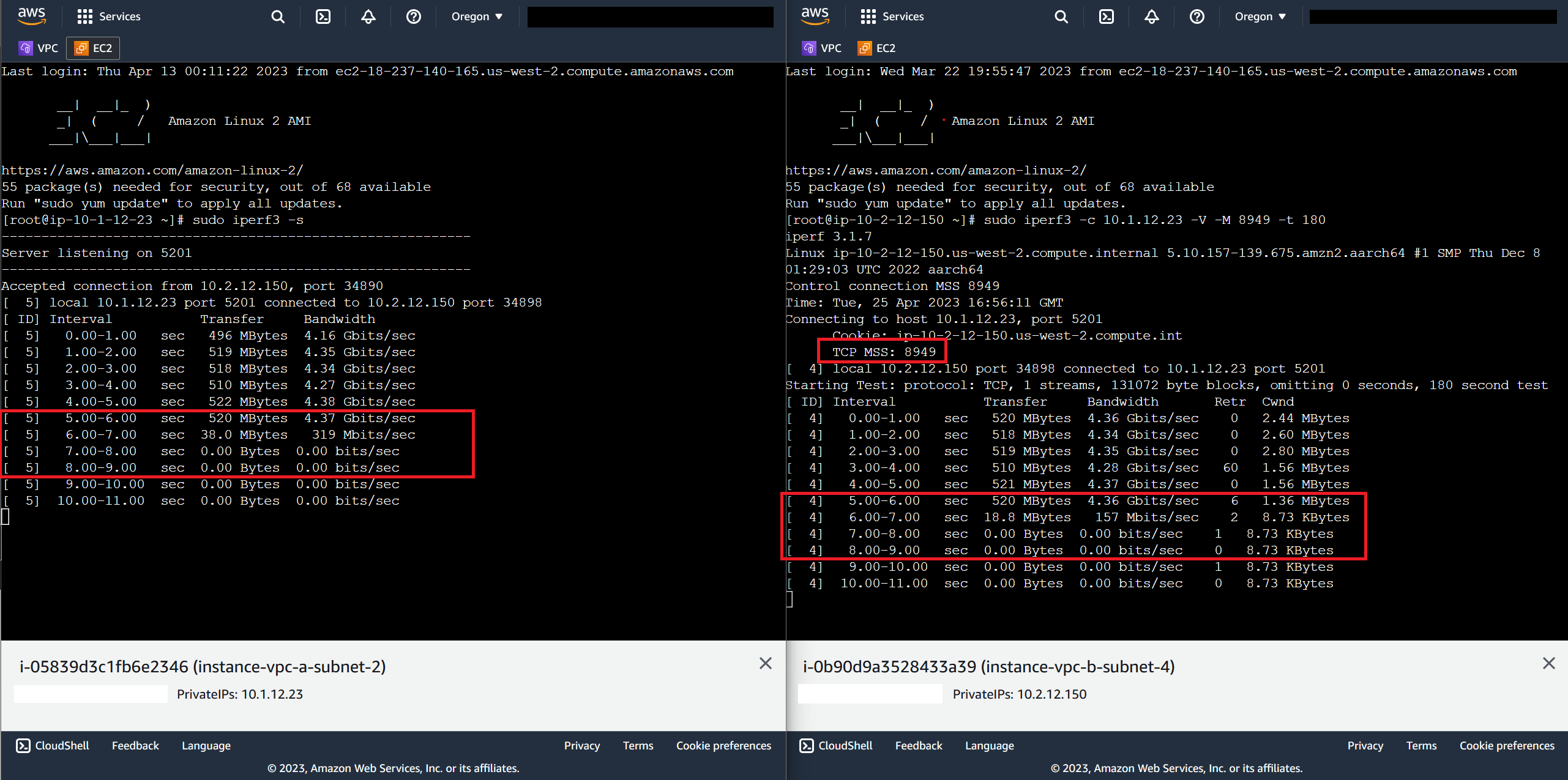Open Cookie preferences in the left footer
This screenshot has height=780, width=1568.
(x=723, y=745)
